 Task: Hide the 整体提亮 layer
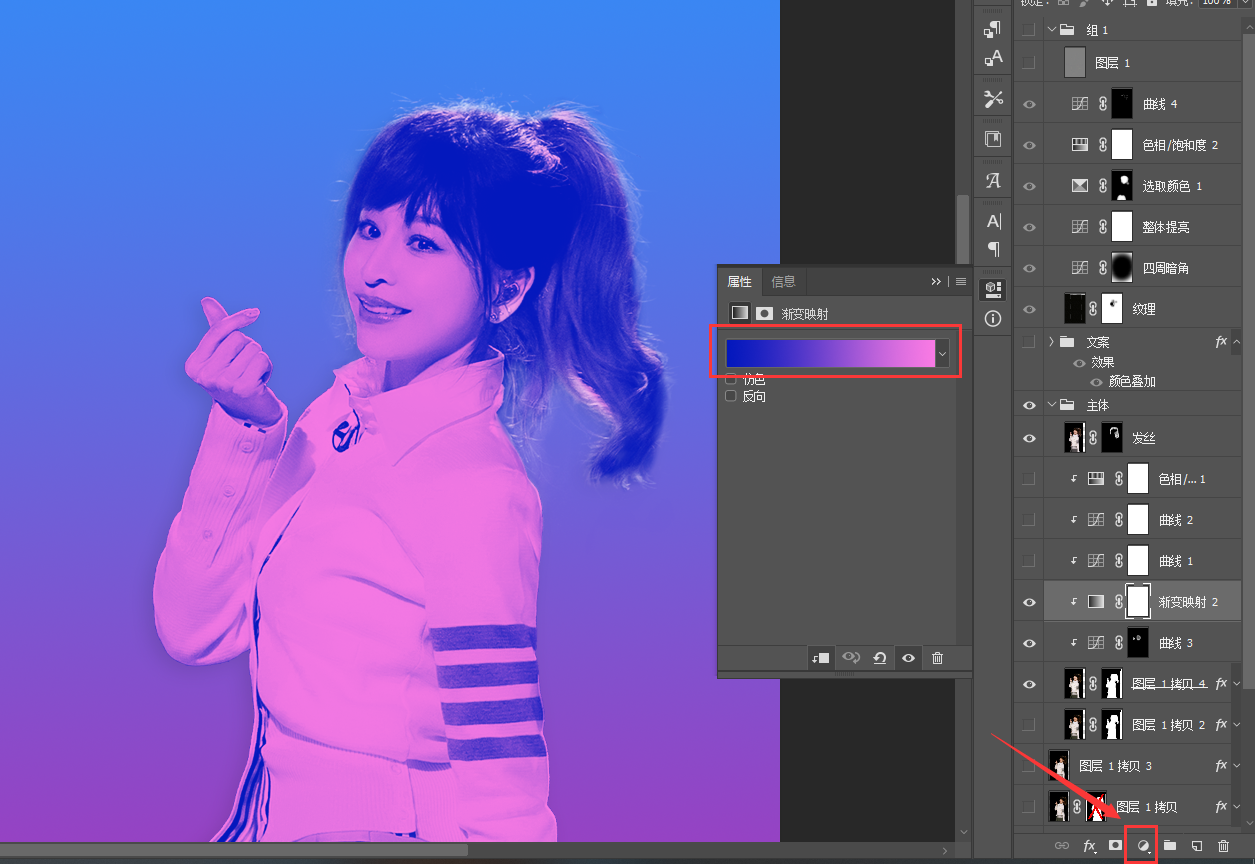point(1029,227)
